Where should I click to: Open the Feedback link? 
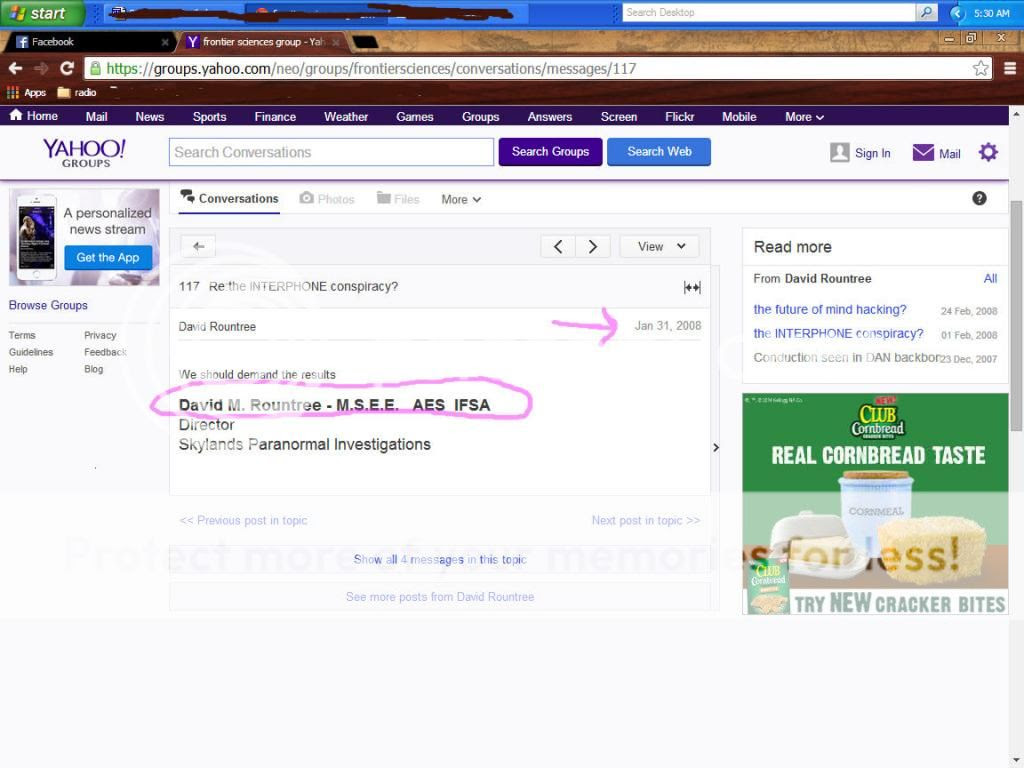(105, 352)
